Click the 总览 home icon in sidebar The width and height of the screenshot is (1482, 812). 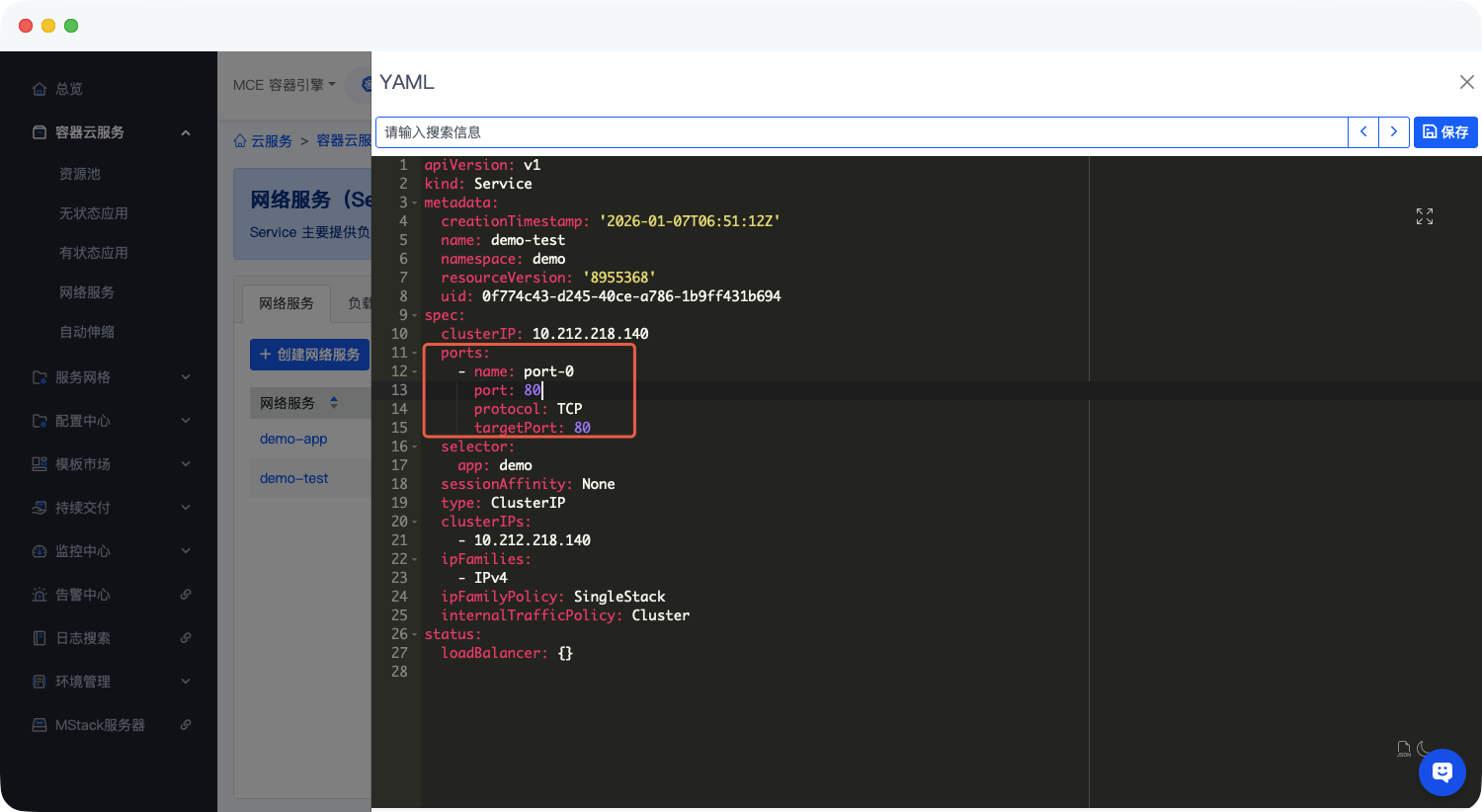[40, 89]
